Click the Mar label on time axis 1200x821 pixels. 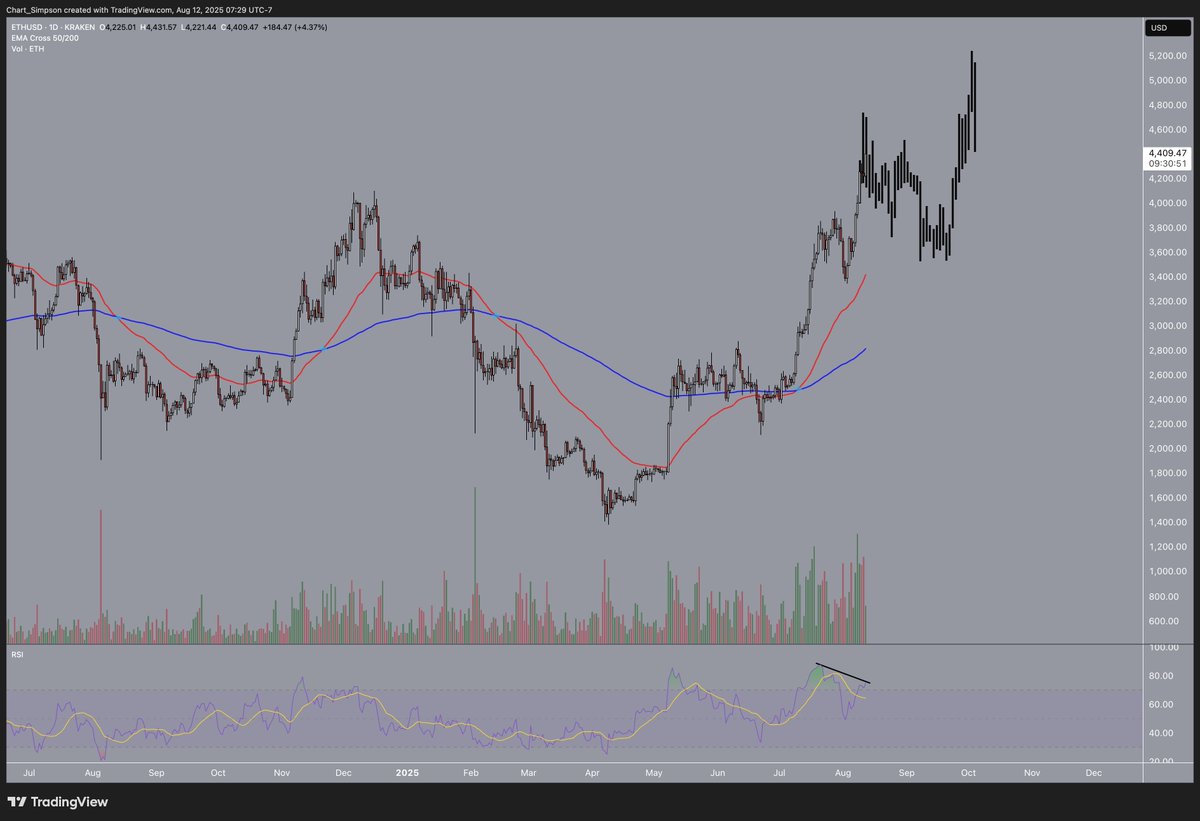528,773
